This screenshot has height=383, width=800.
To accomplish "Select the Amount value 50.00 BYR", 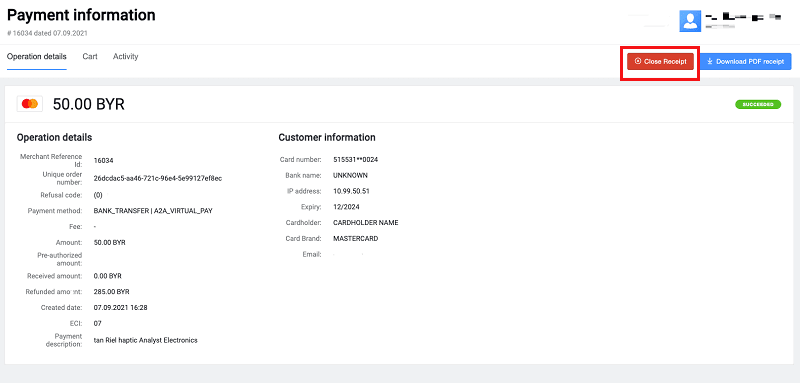I will coord(110,243).
